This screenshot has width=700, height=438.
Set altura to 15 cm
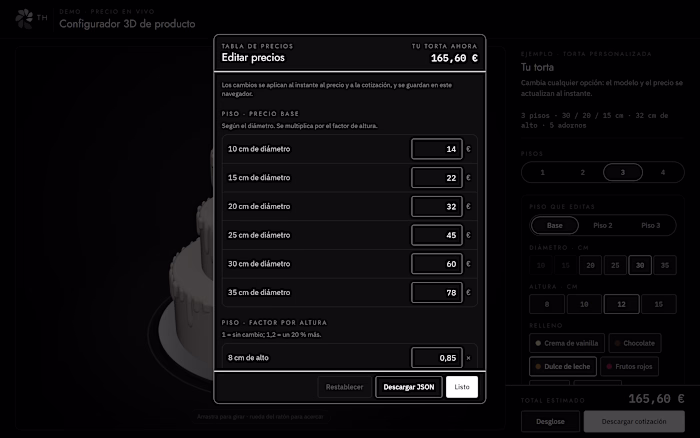point(658,304)
